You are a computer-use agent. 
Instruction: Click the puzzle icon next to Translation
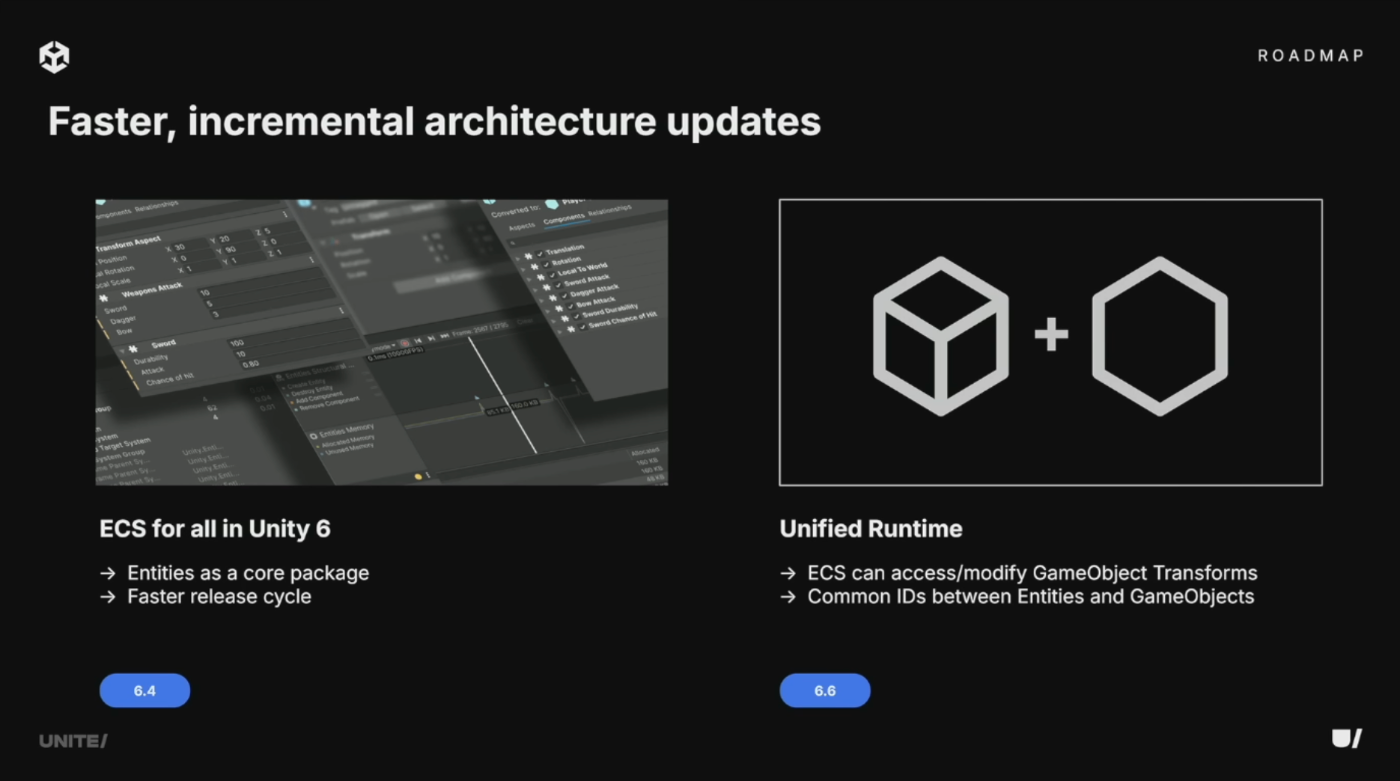click(528, 256)
